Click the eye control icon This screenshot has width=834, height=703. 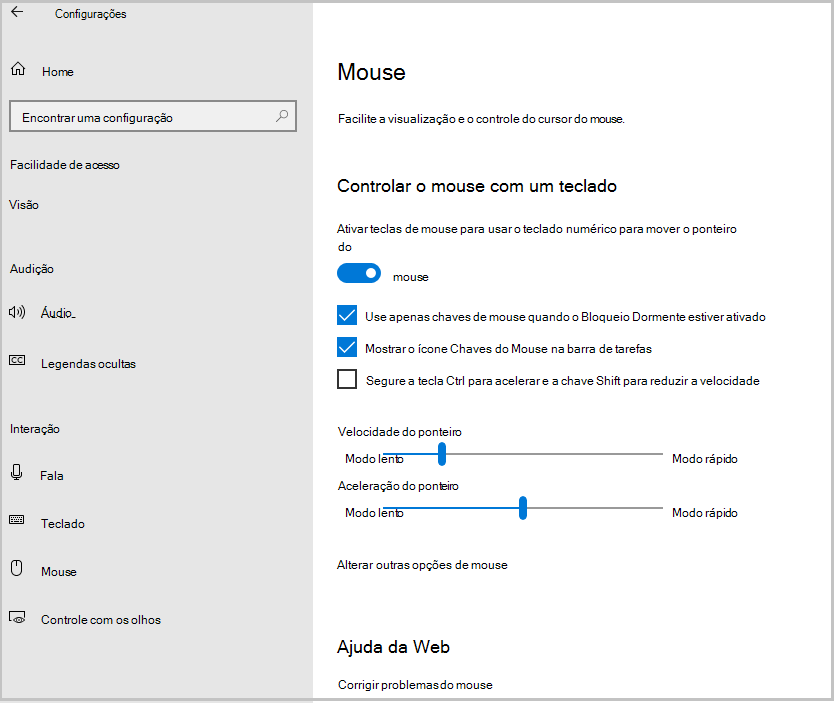(x=17, y=617)
